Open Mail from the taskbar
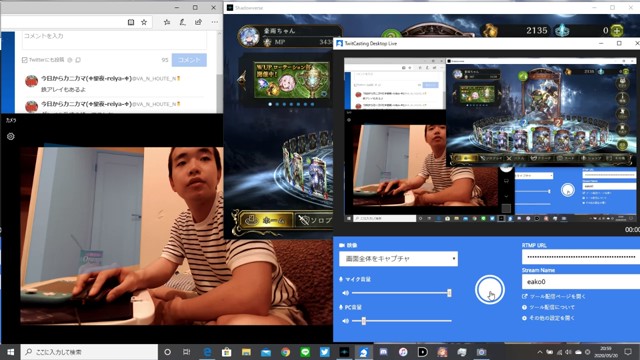 point(266,352)
